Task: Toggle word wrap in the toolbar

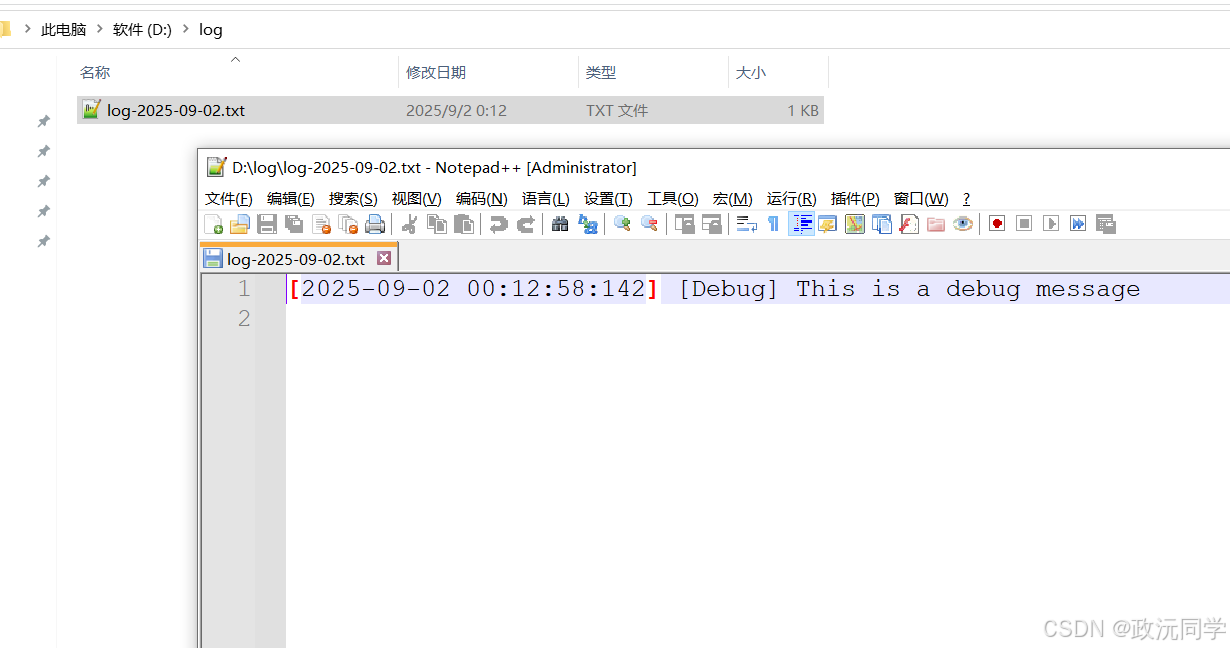Action: click(746, 224)
